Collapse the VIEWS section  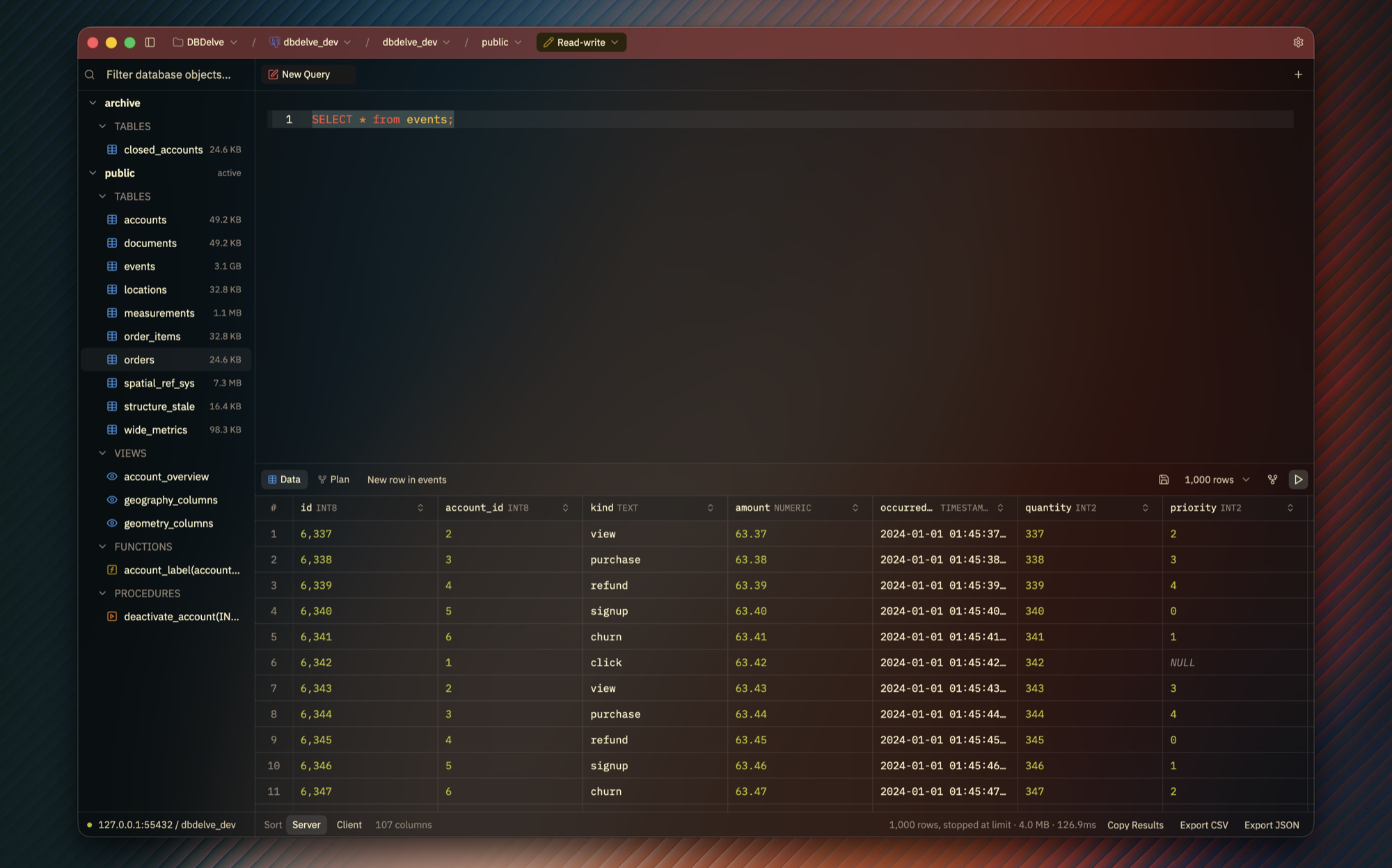(x=102, y=453)
